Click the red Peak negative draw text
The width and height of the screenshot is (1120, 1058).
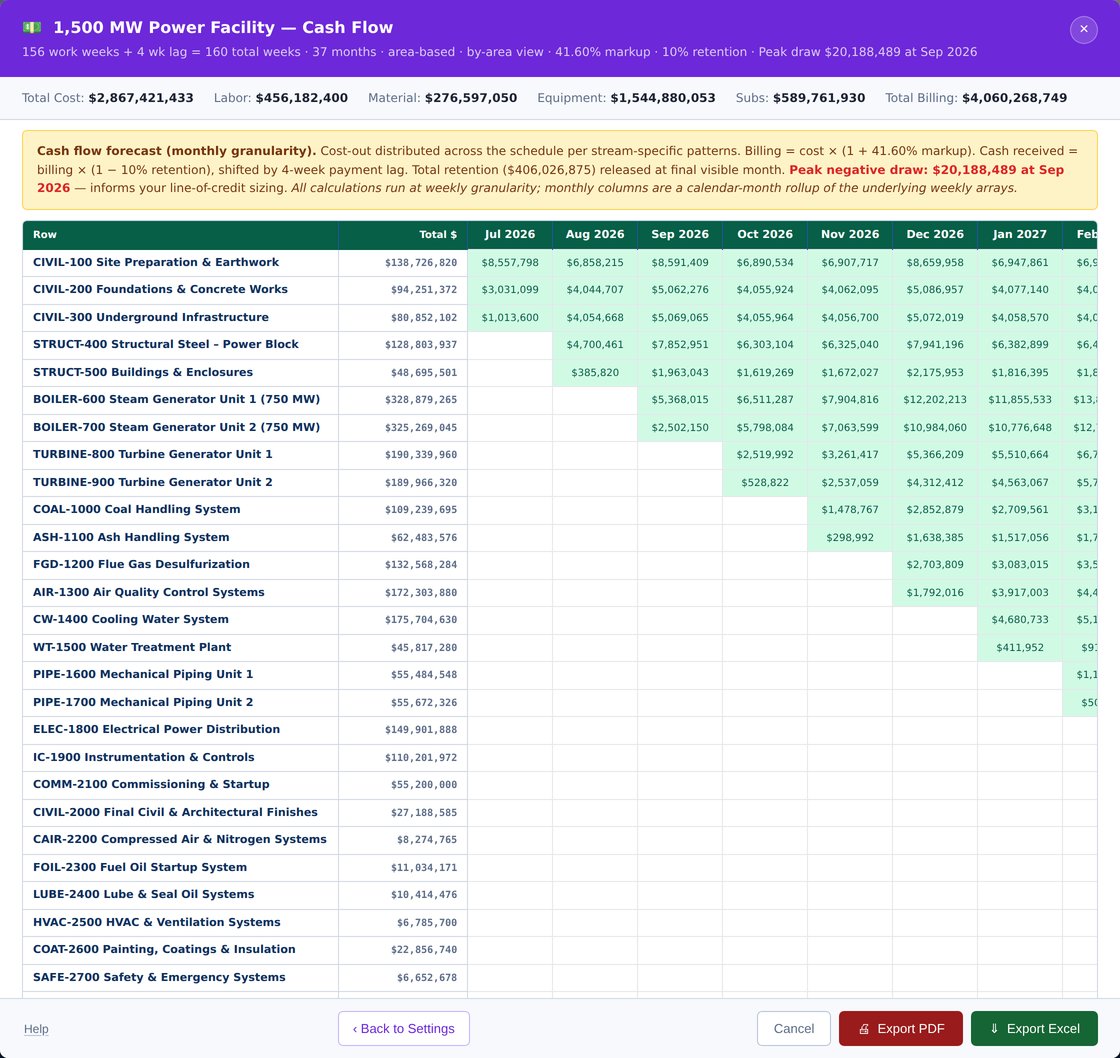pos(926,170)
